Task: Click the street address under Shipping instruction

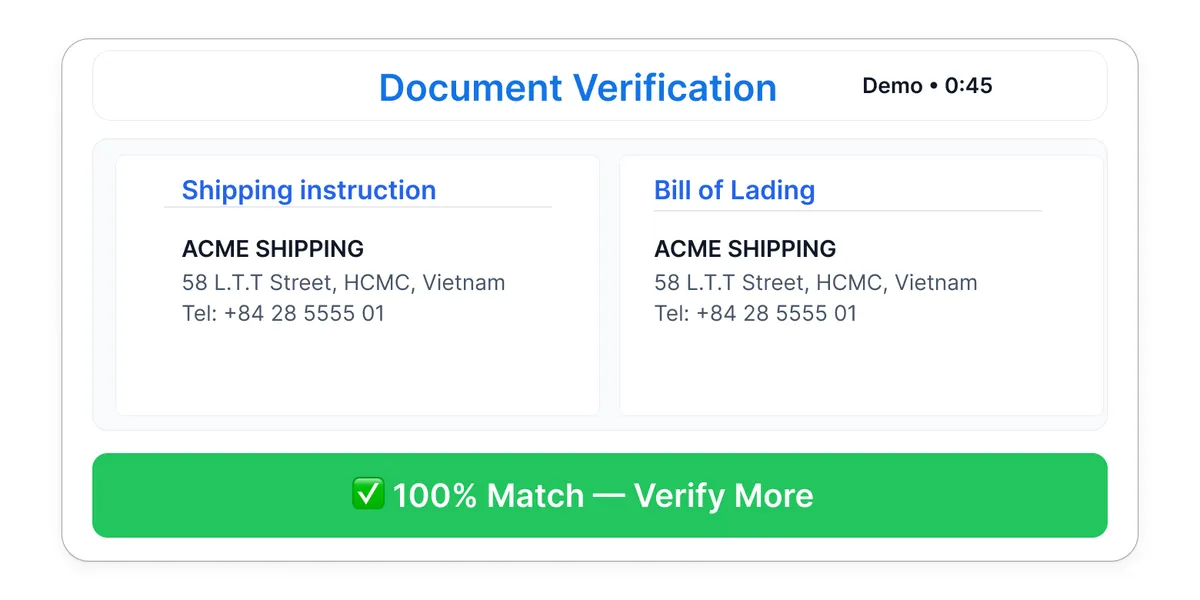Action: click(343, 282)
